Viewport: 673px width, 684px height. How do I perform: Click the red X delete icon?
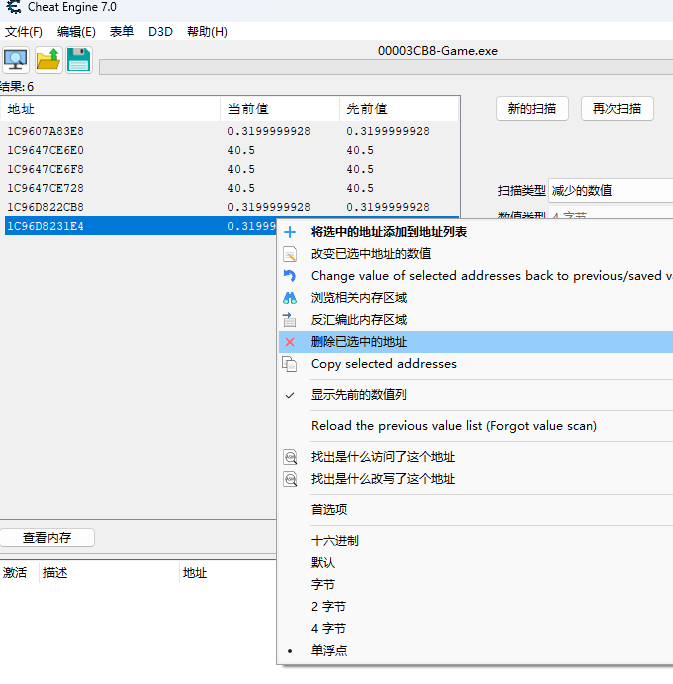[x=290, y=342]
